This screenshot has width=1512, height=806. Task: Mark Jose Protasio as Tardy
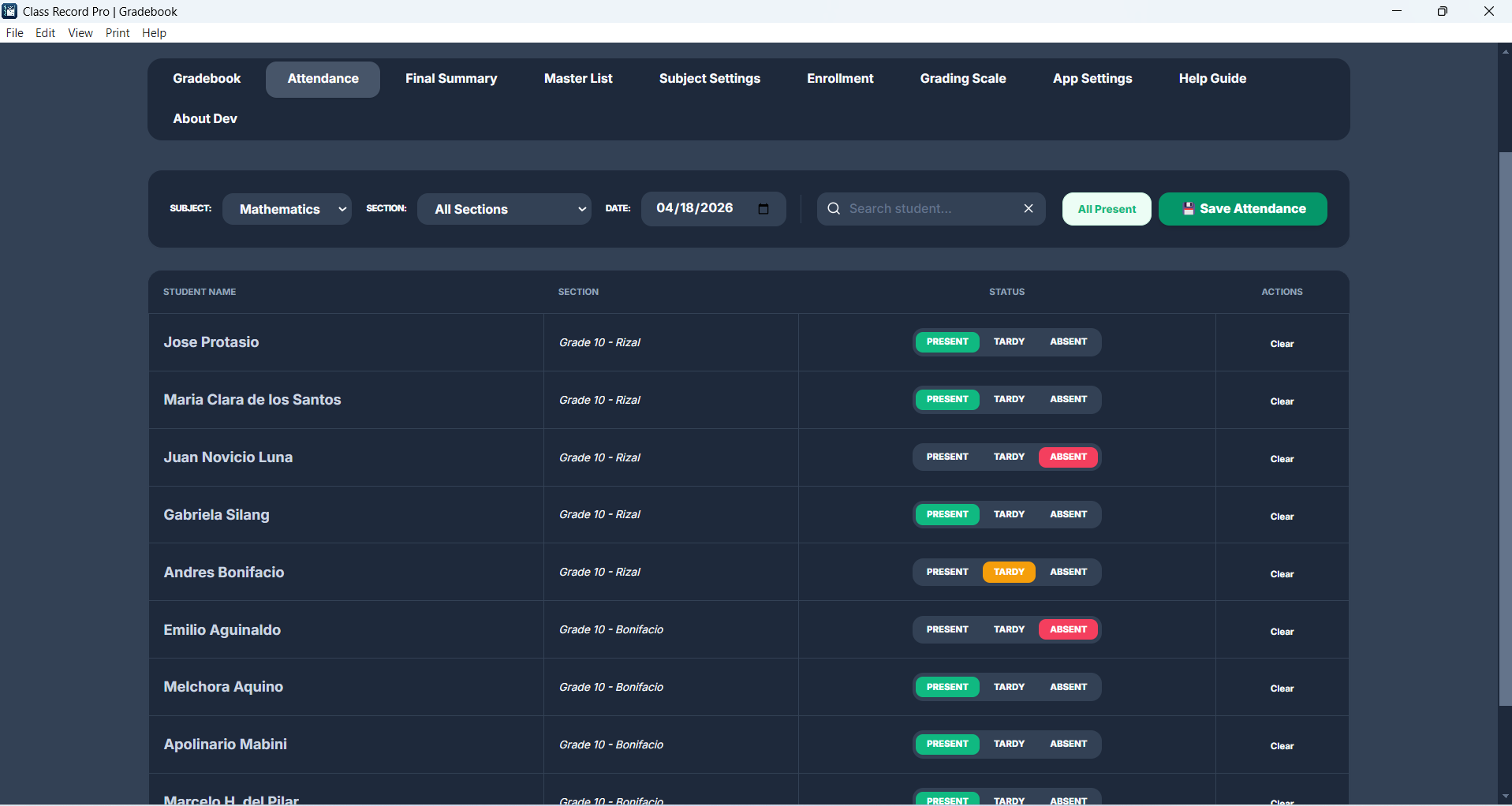(x=1009, y=342)
